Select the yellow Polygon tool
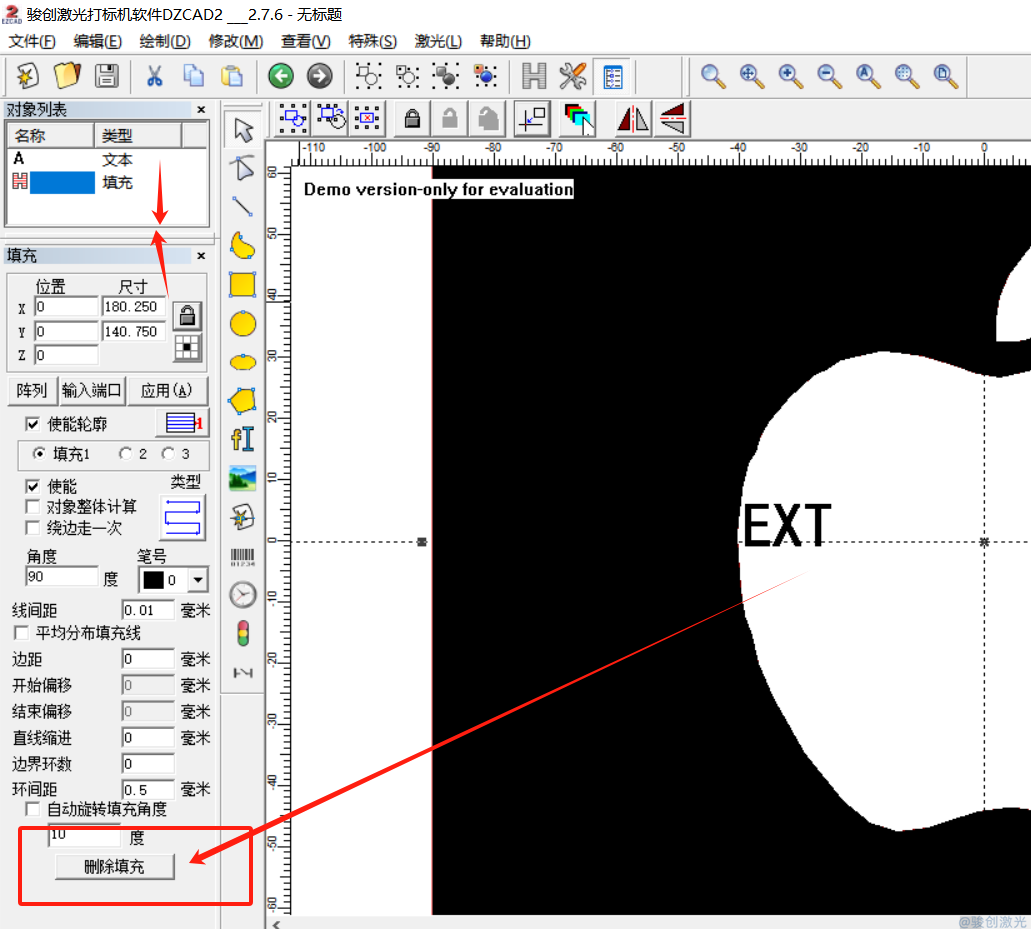 click(243, 400)
